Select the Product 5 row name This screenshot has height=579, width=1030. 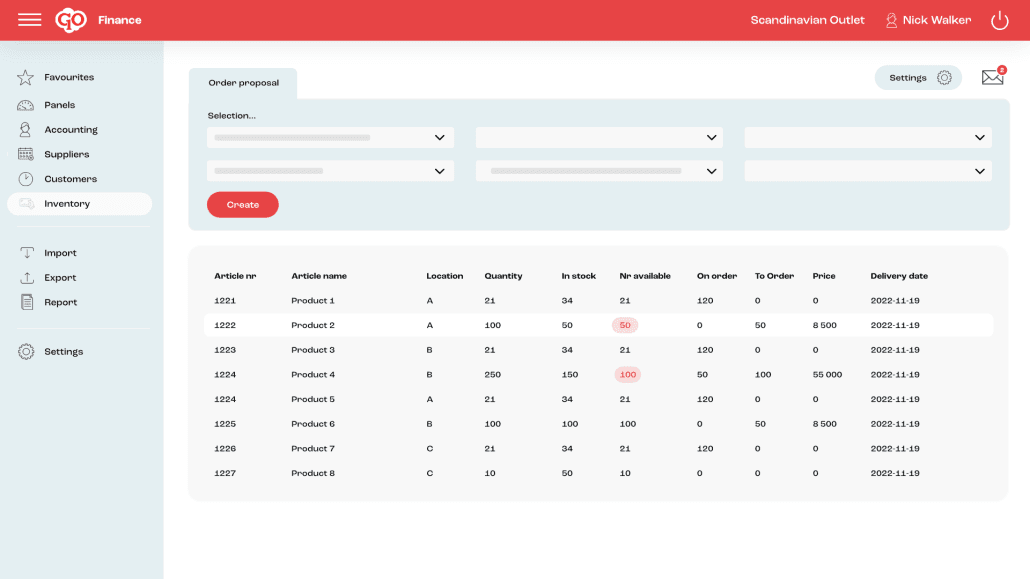[x=313, y=400]
